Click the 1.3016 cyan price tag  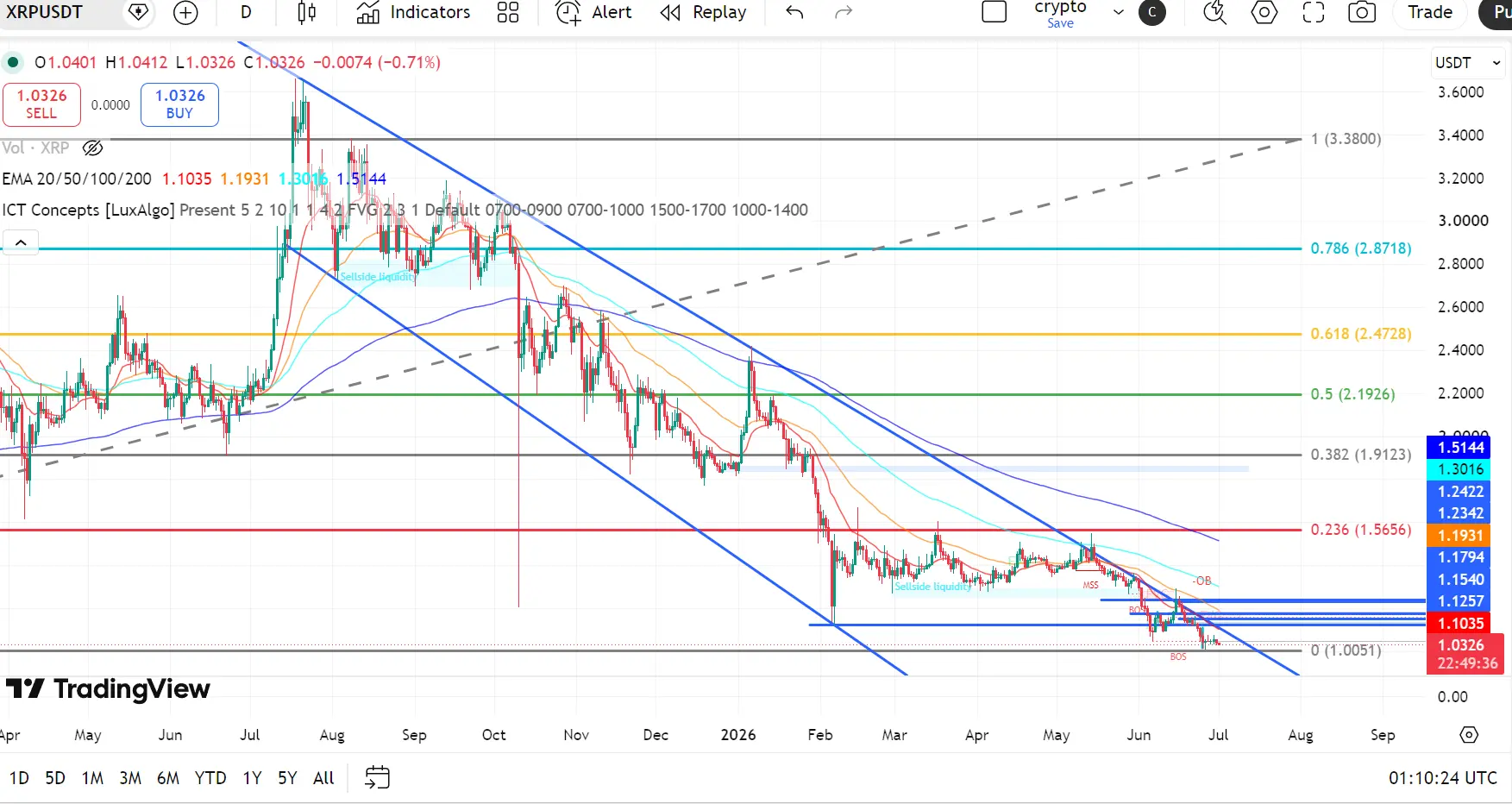coord(1460,469)
